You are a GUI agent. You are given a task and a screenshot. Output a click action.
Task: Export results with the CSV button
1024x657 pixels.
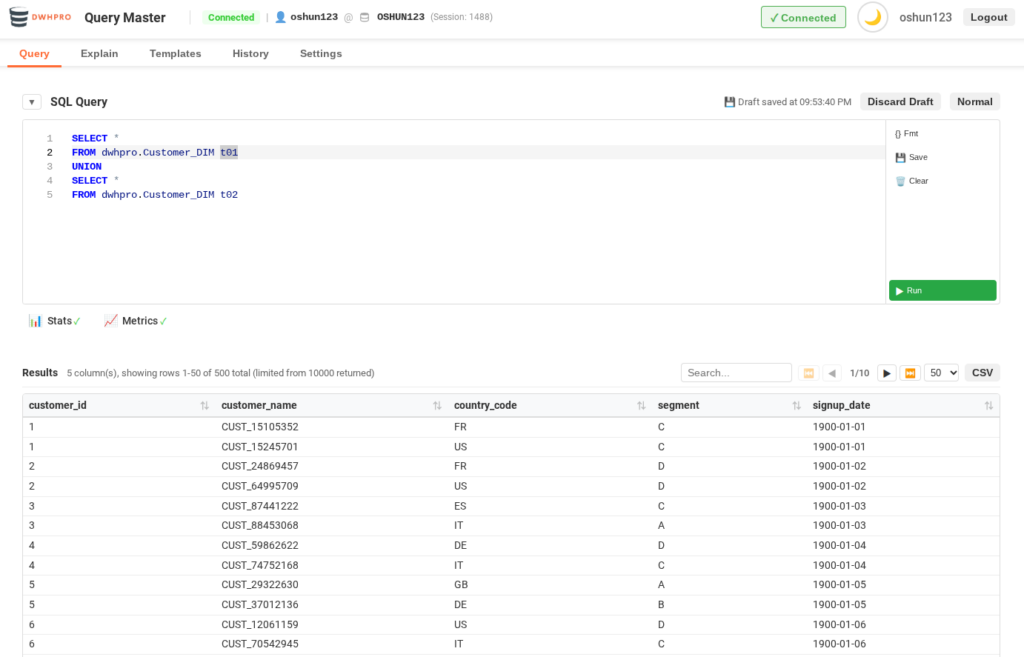coord(982,373)
